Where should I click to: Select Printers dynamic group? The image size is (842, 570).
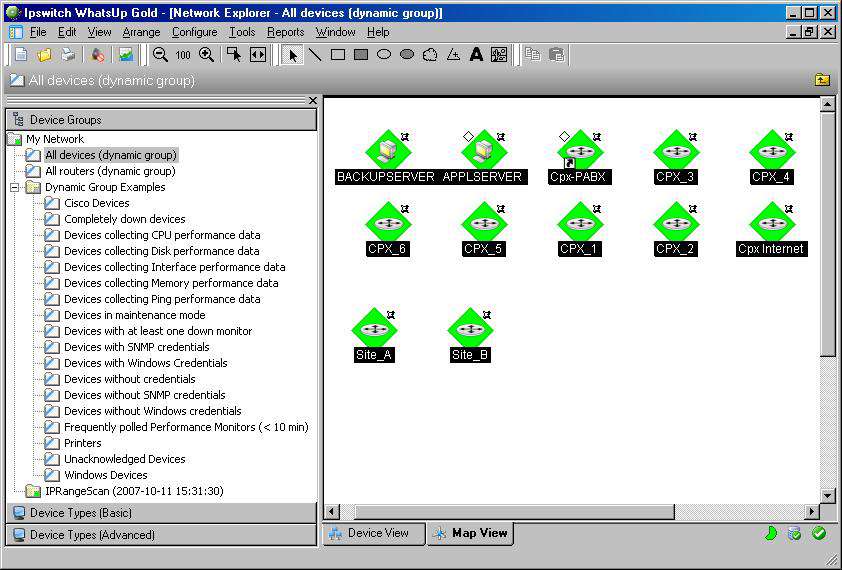pos(82,443)
